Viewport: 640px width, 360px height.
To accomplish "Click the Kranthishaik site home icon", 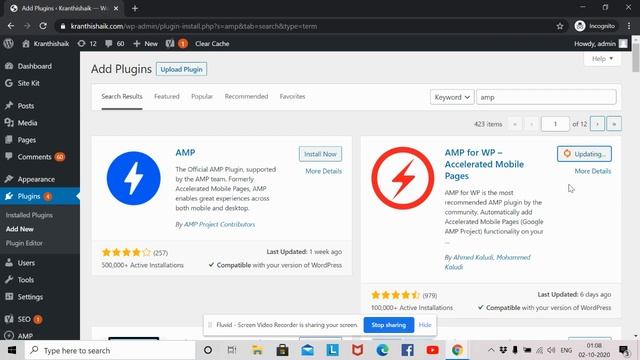I will point(26,44).
